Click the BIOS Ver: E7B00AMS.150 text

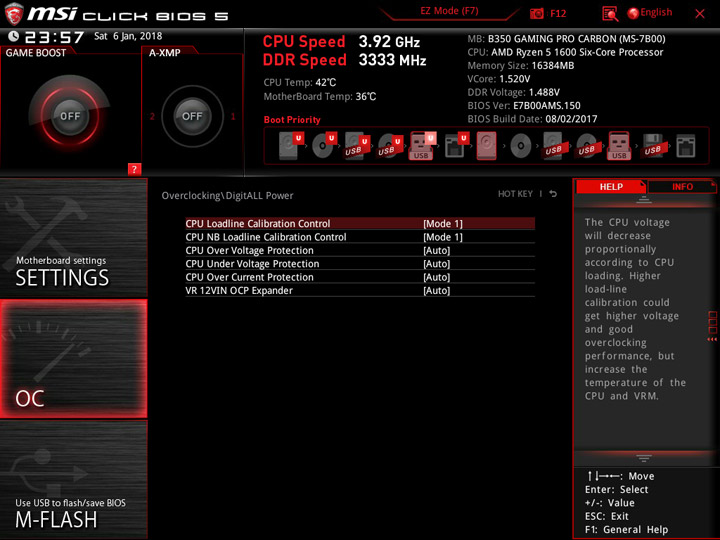tap(524, 106)
